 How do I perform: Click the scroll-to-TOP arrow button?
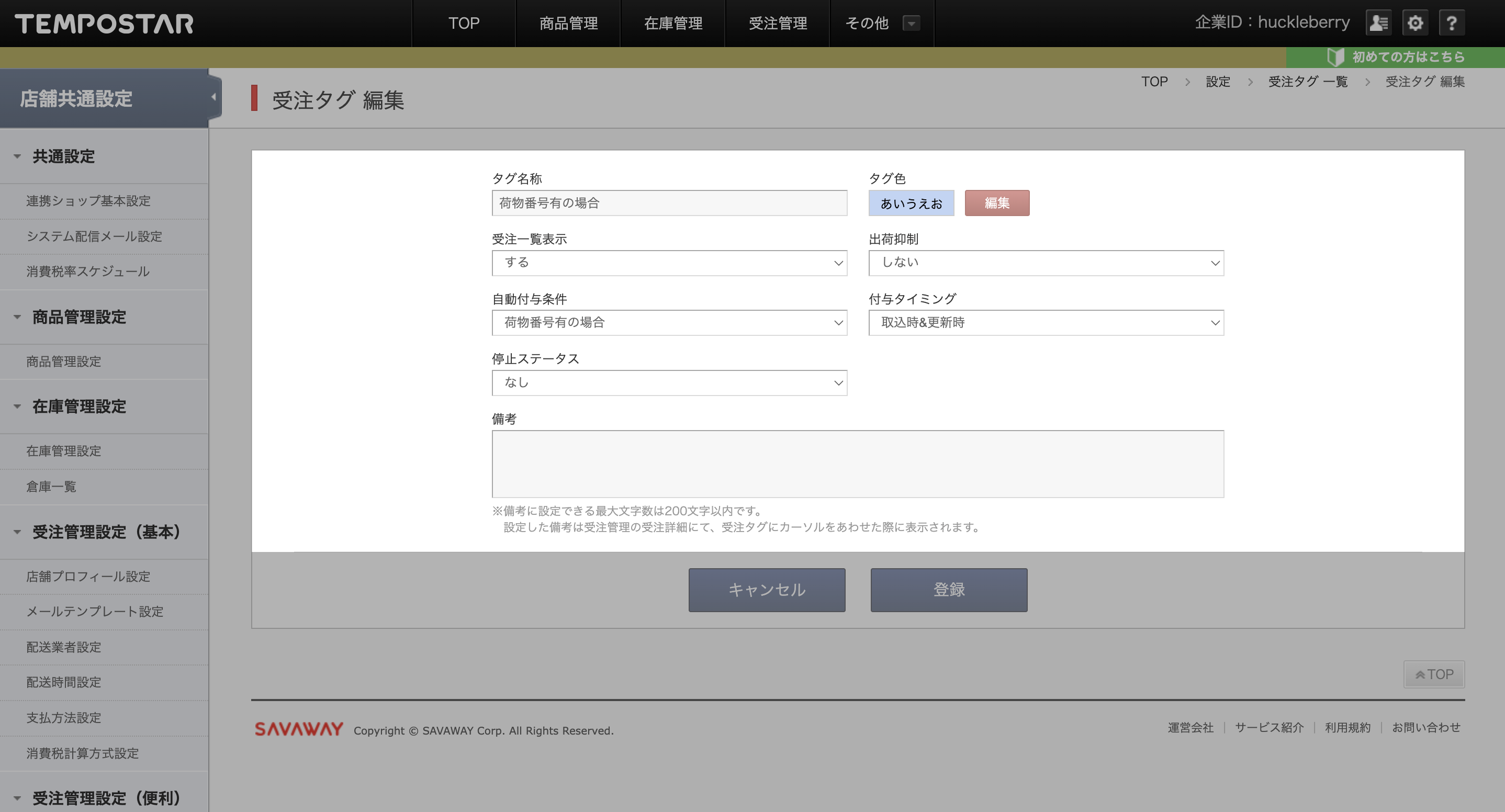(1434, 674)
